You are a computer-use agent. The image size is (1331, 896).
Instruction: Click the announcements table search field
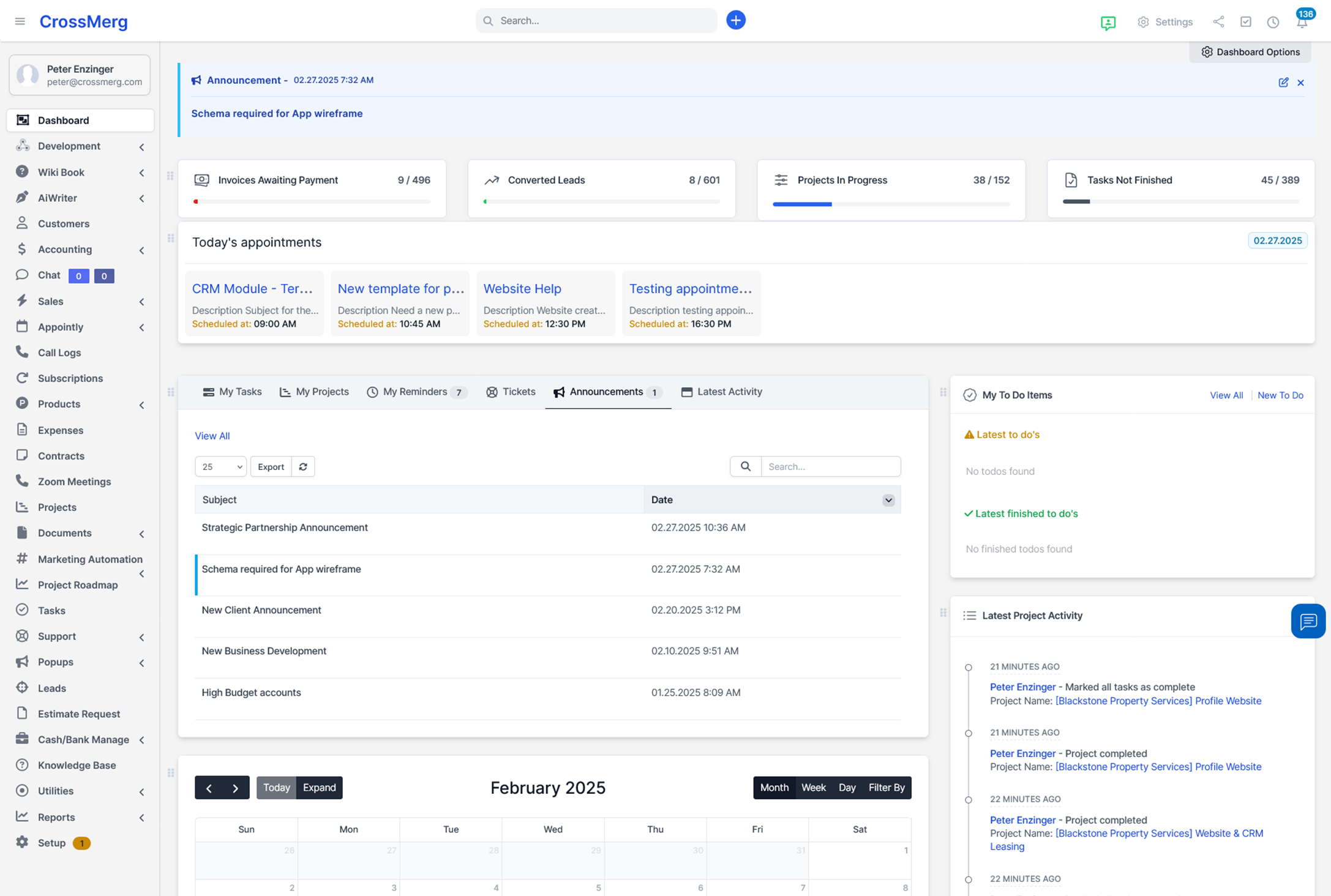tap(830, 466)
